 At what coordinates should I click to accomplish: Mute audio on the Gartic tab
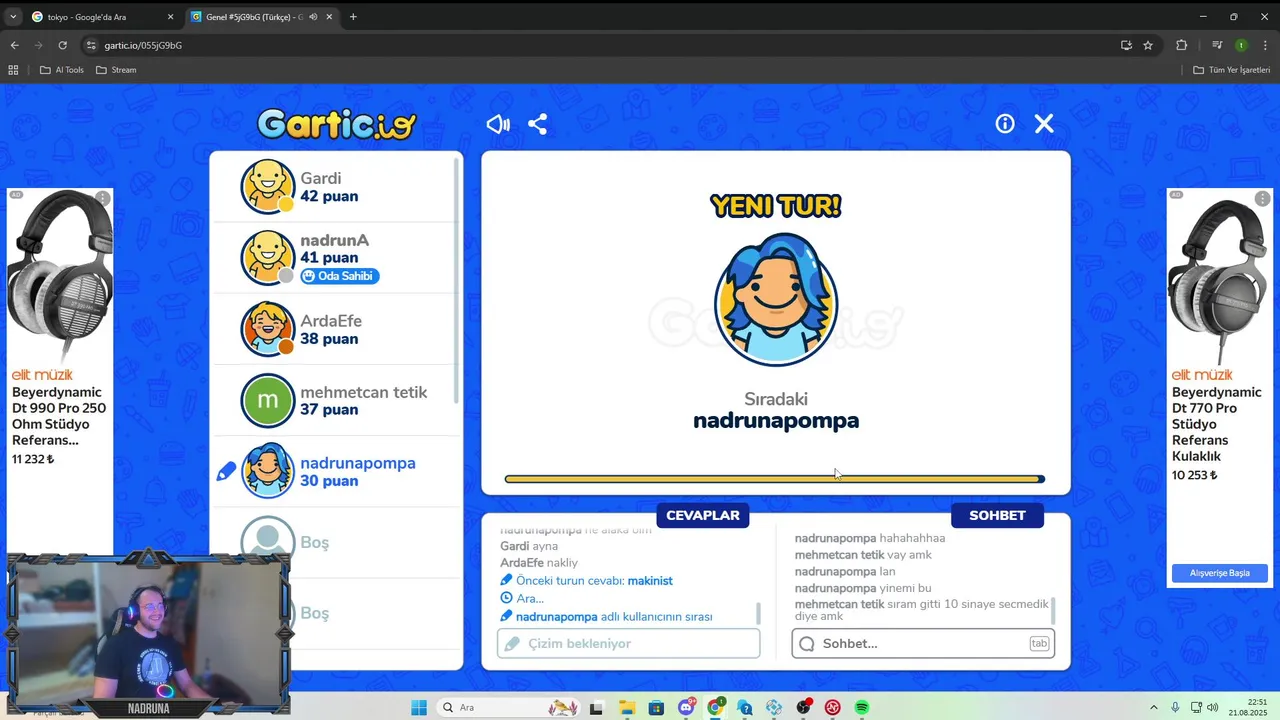pos(313,17)
